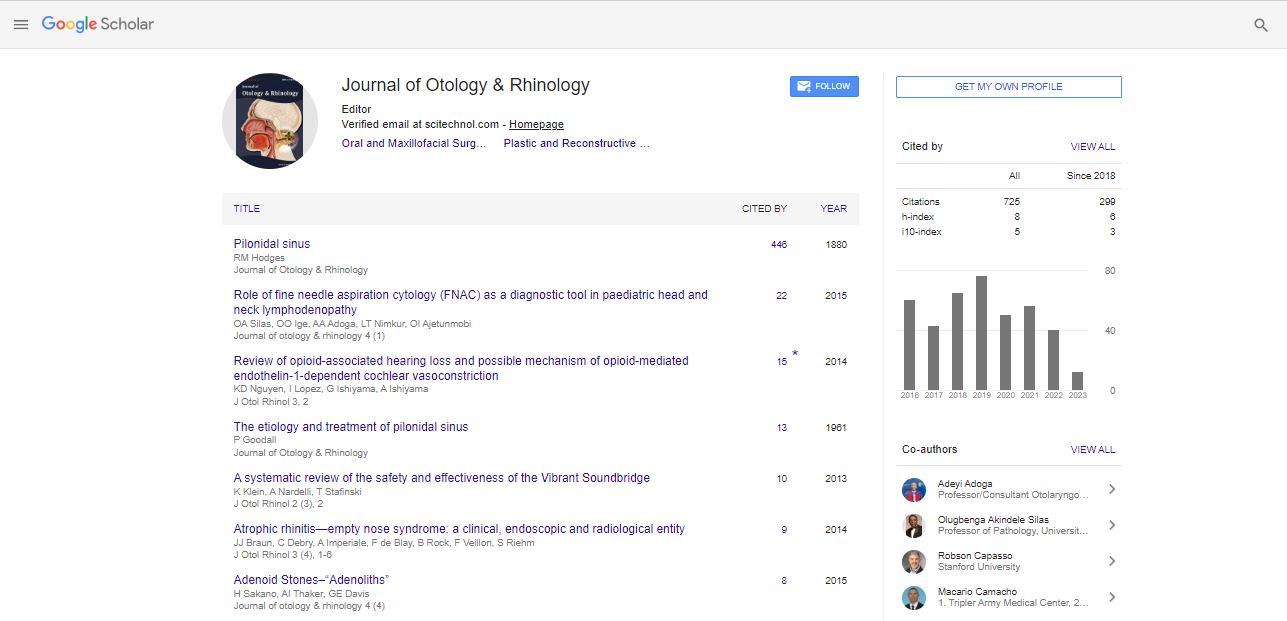Open the FNAC paediatric lymphadenopathy article
This screenshot has width=1287, height=621.
click(470, 302)
